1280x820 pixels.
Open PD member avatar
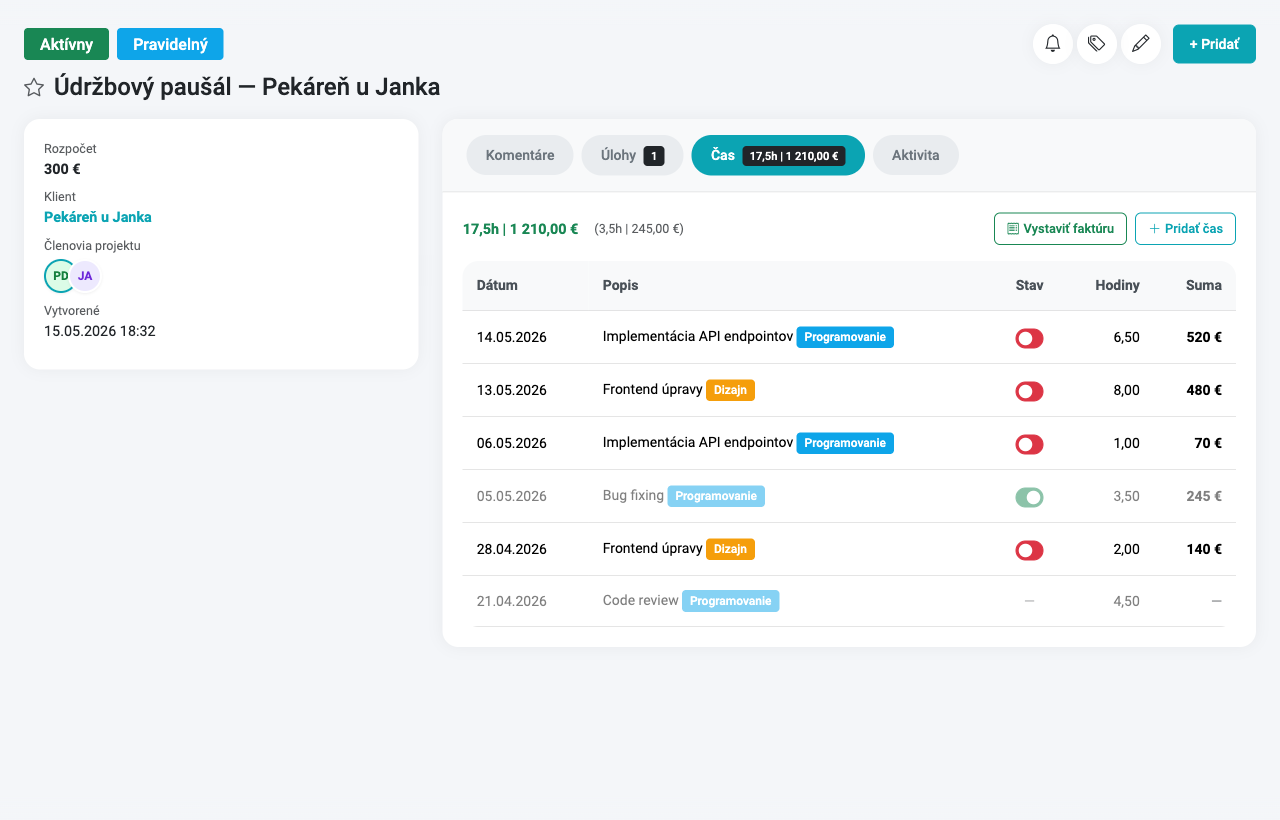click(60, 276)
